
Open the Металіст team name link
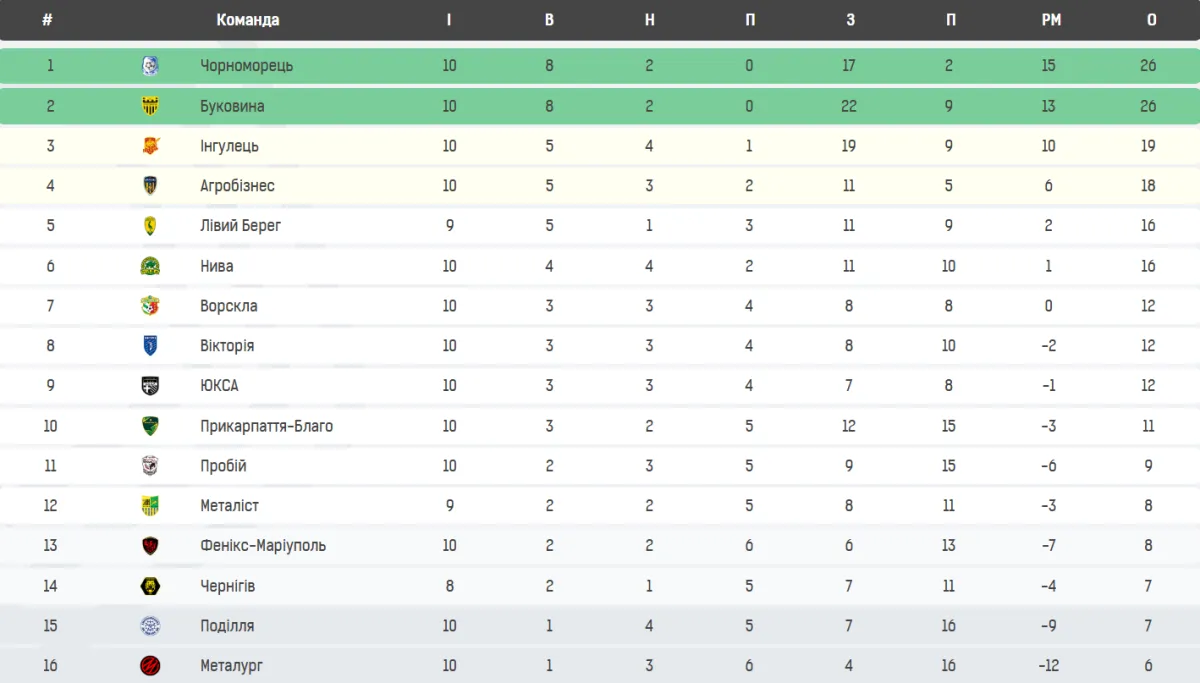click(229, 506)
